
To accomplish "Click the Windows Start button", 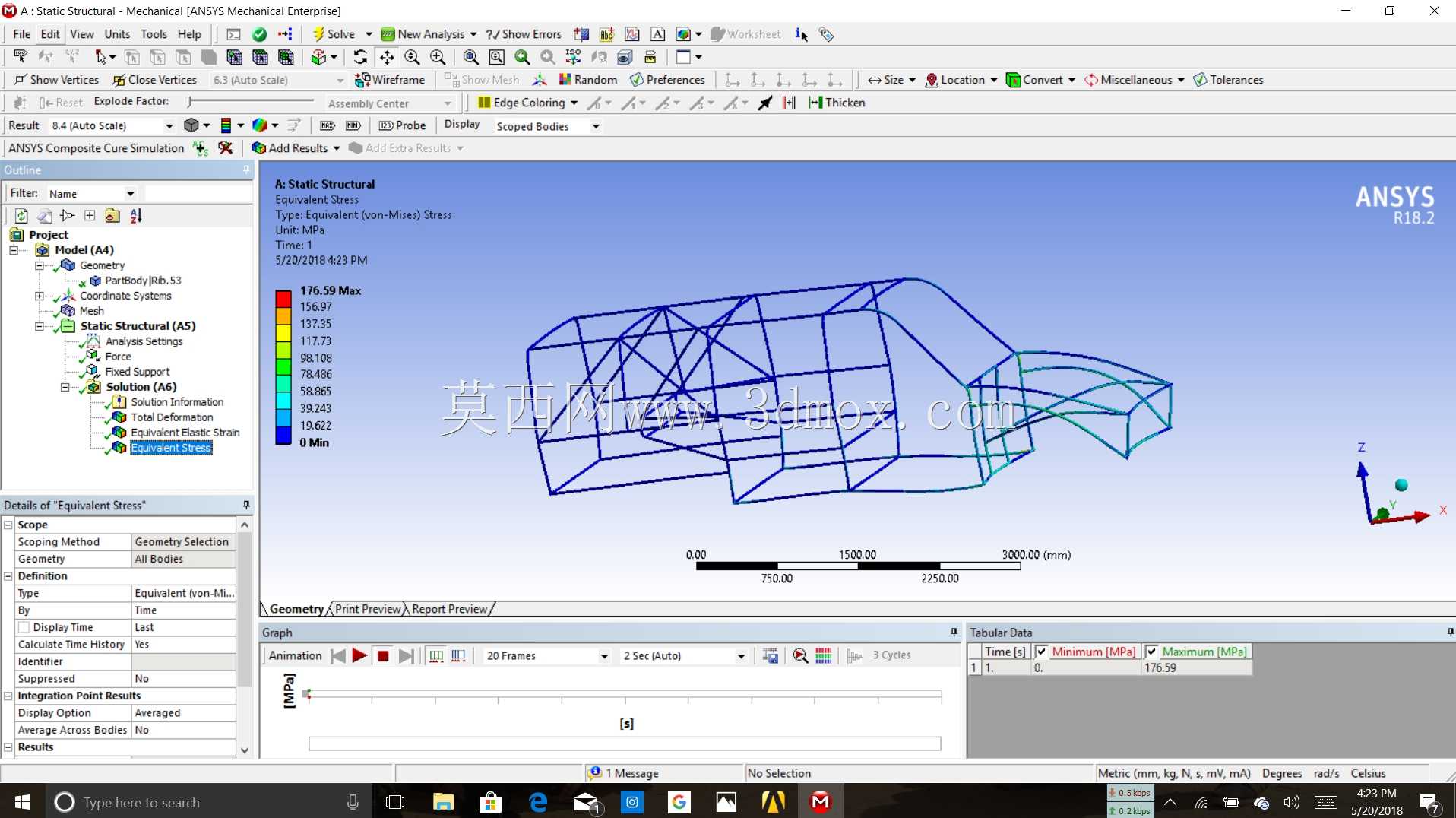I will pyautogui.click(x=22, y=802).
